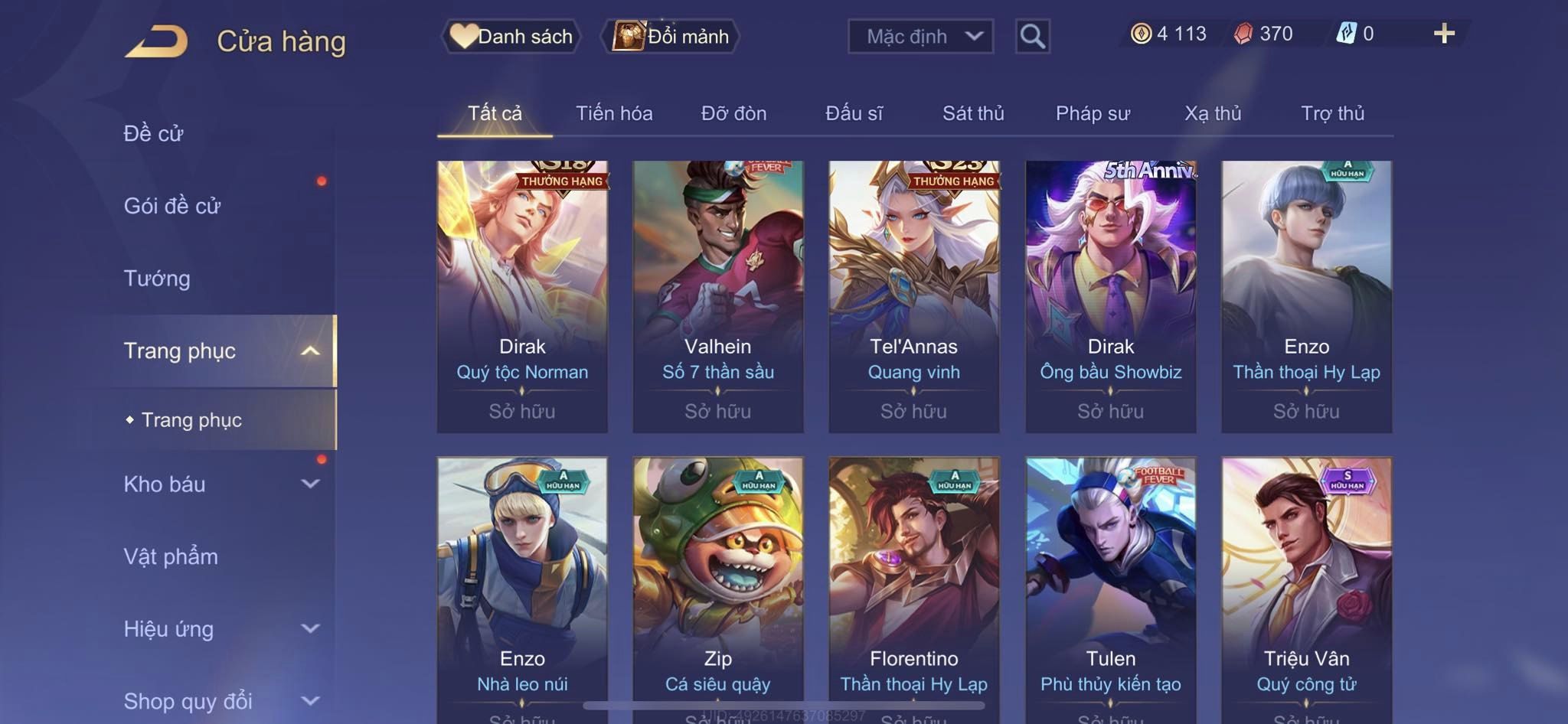Click the blue voucher currency icon
Image resolution: width=1568 pixels, height=724 pixels.
(x=1346, y=34)
